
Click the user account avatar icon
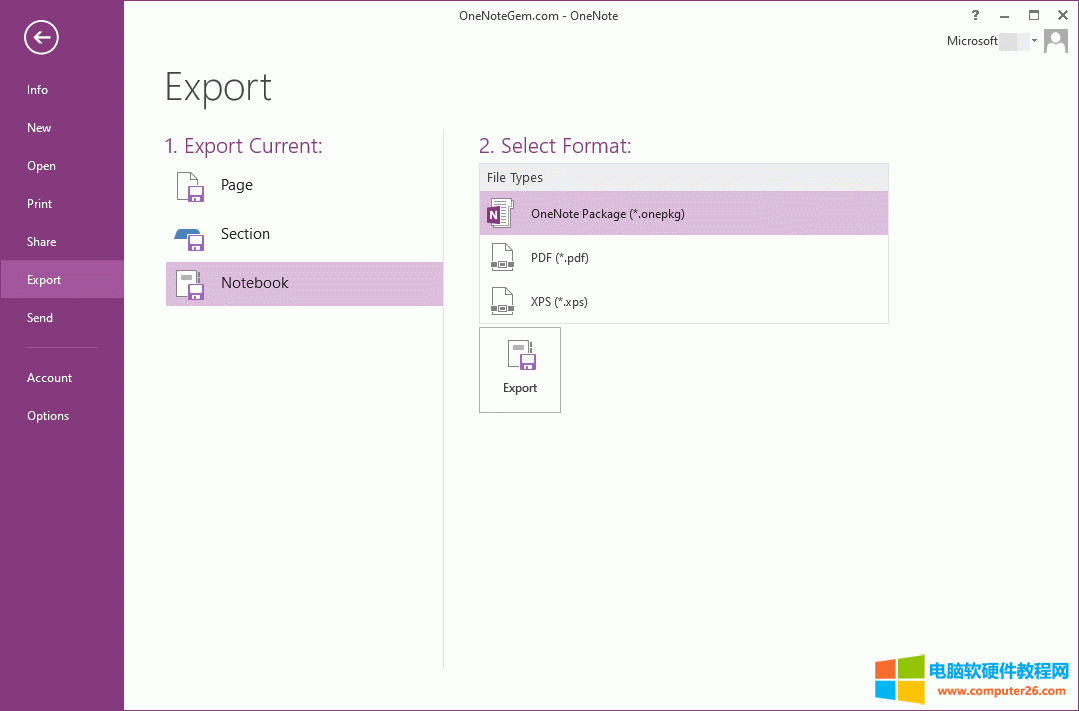(x=1055, y=40)
